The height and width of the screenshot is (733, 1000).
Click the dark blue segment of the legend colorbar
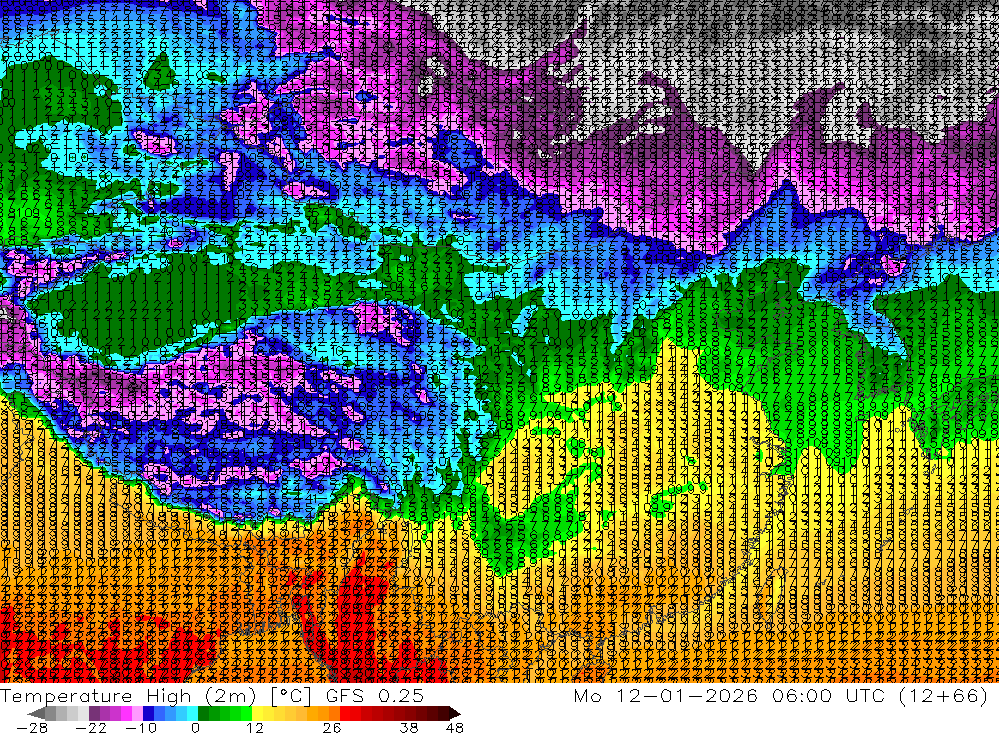148,713
